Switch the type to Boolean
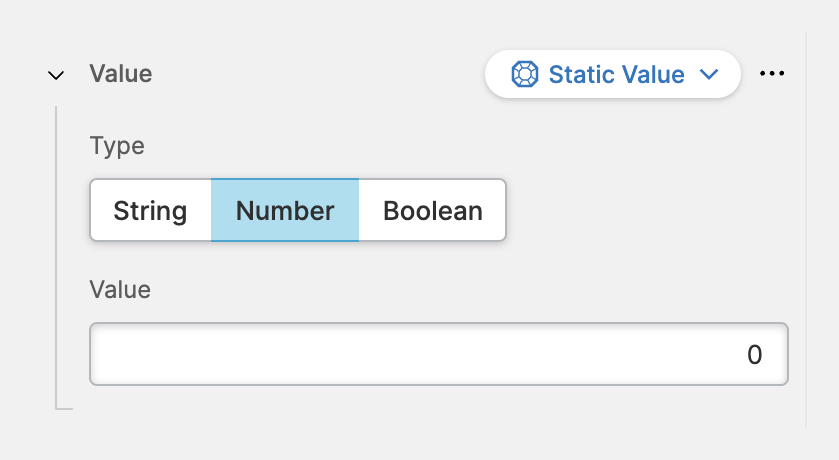Image resolution: width=839 pixels, height=460 pixels. [433, 211]
